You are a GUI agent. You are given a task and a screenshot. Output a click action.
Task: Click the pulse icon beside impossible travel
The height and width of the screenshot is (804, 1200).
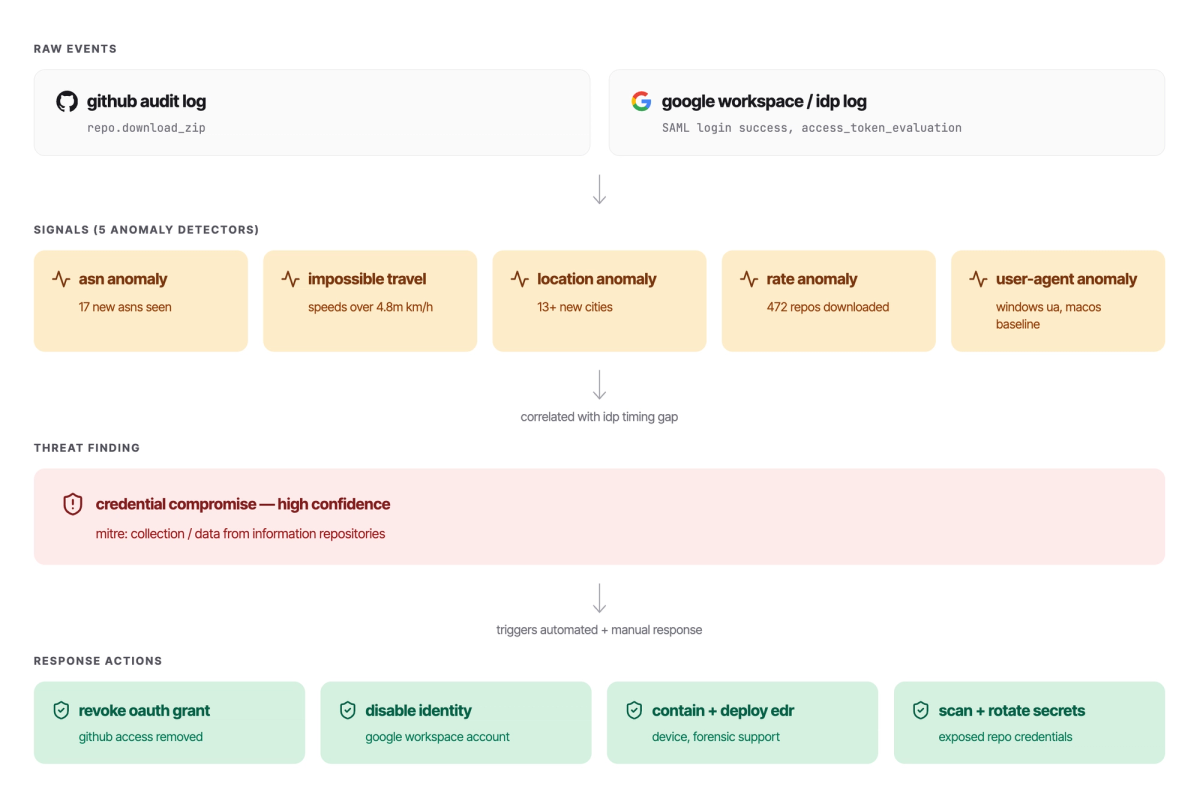tap(290, 279)
